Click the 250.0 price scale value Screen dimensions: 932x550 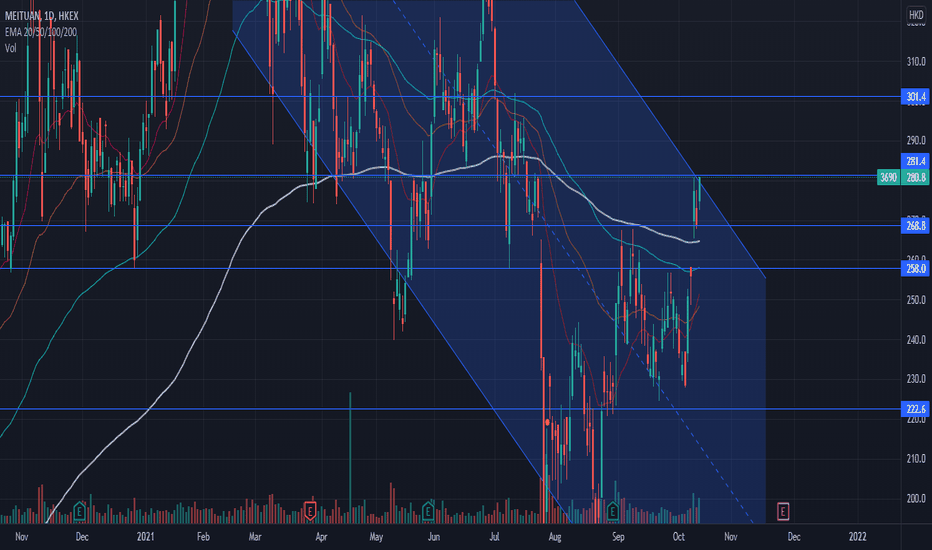coord(916,300)
